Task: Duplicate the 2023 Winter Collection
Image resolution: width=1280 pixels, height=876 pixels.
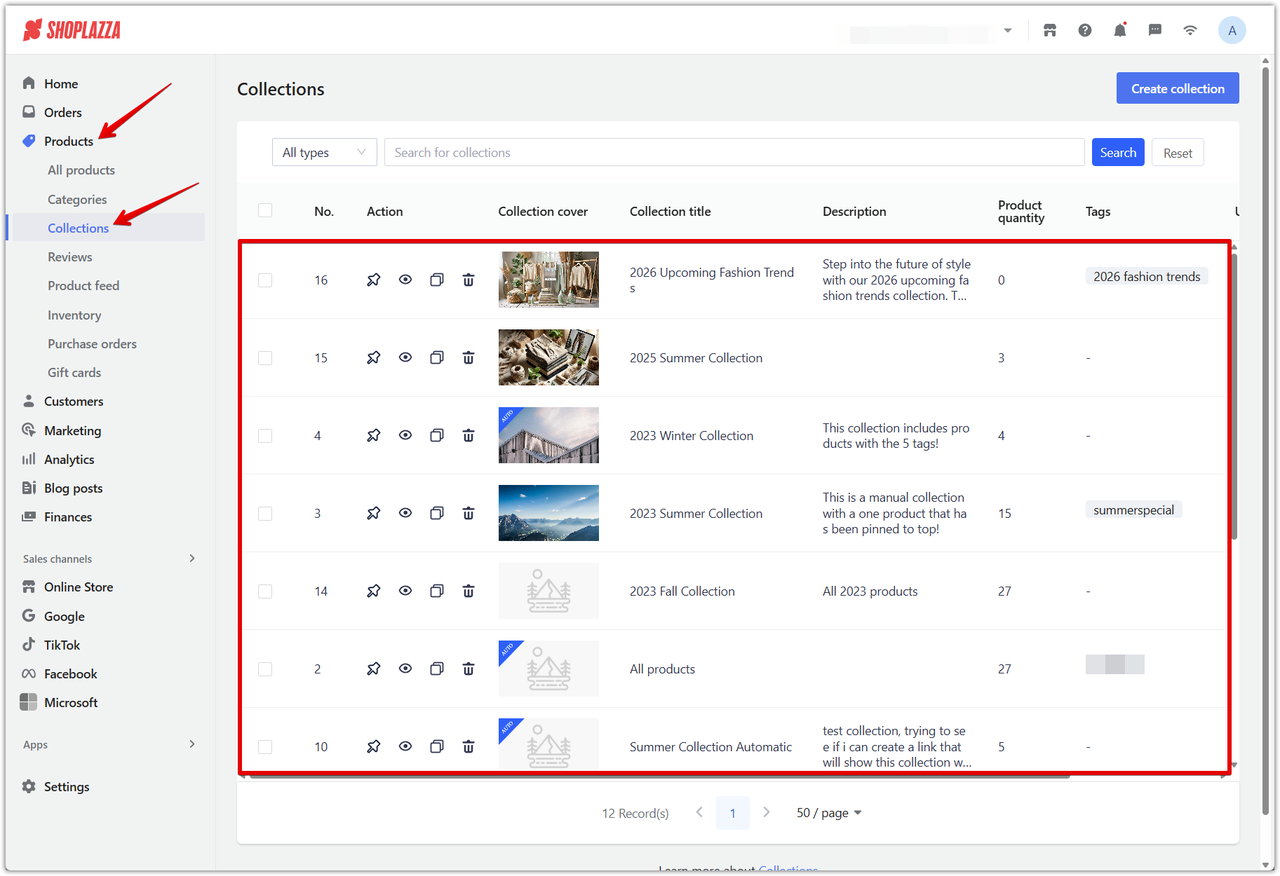Action: pos(436,436)
